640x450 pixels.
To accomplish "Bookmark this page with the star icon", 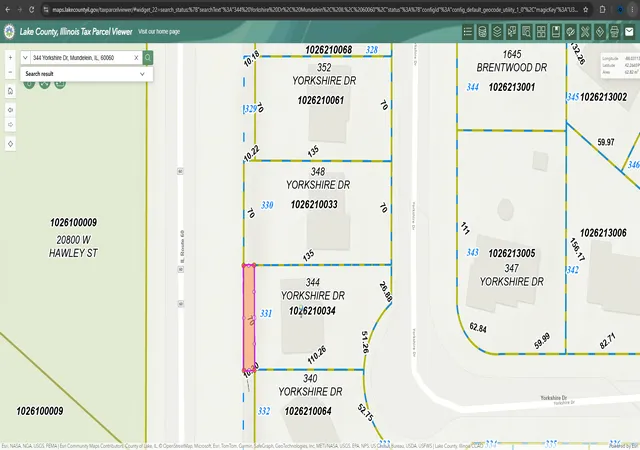I will pos(586,9).
